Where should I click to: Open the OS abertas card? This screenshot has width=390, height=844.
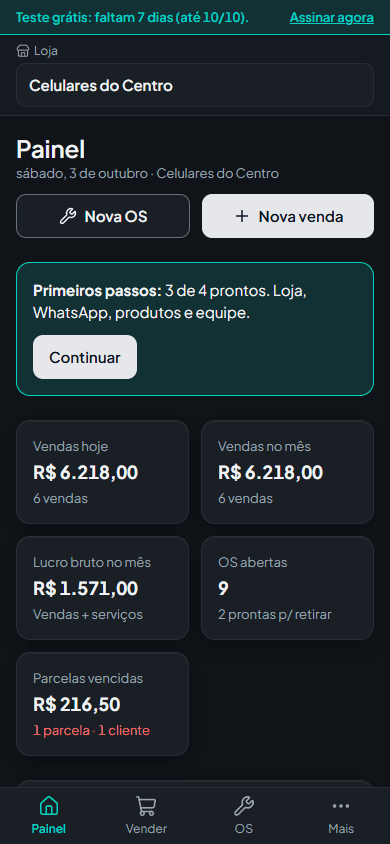coord(287,588)
